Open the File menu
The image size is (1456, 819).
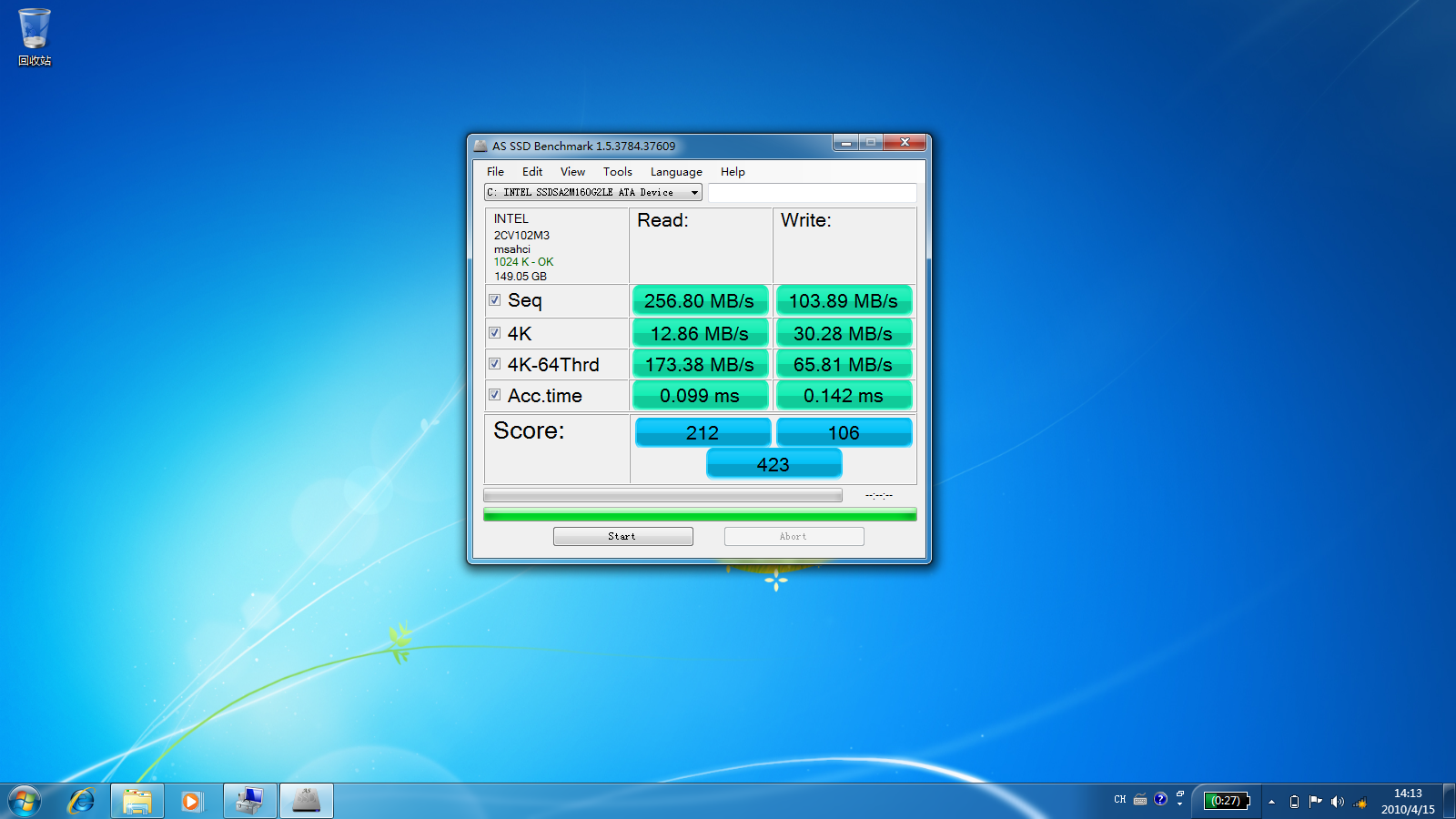495,171
